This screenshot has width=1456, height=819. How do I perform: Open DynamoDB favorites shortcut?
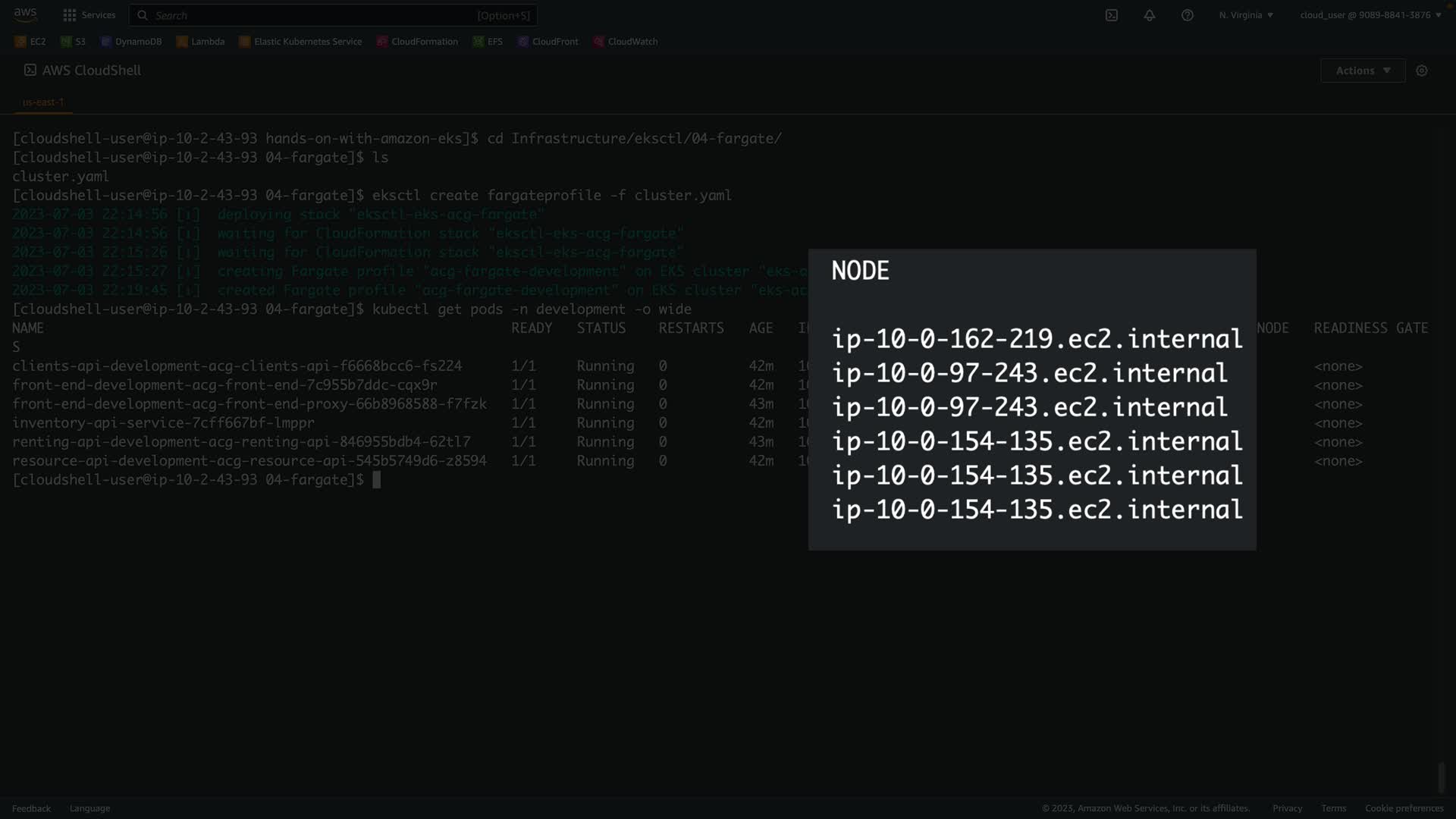pyautogui.click(x=131, y=42)
